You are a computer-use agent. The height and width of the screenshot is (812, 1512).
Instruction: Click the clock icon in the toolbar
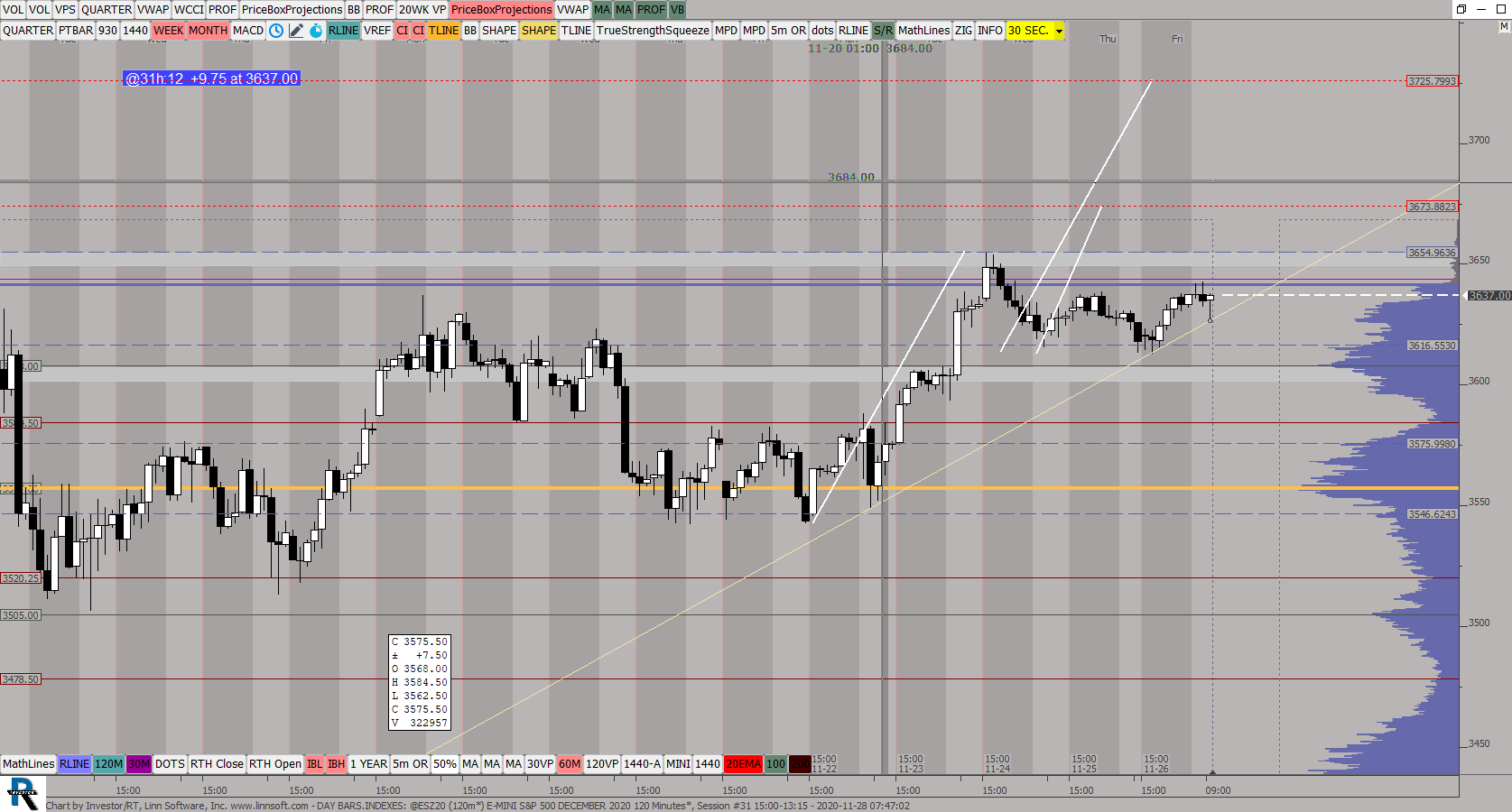[x=276, y=30]
